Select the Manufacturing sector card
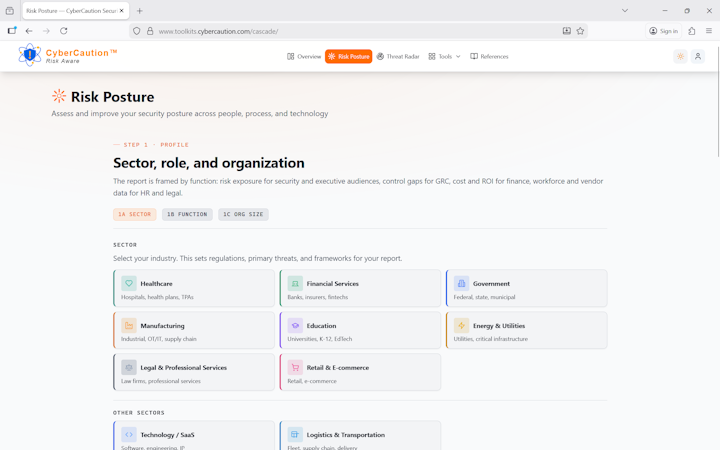The width and height of the screenshot is (720, 450). [x=194, y=330]
